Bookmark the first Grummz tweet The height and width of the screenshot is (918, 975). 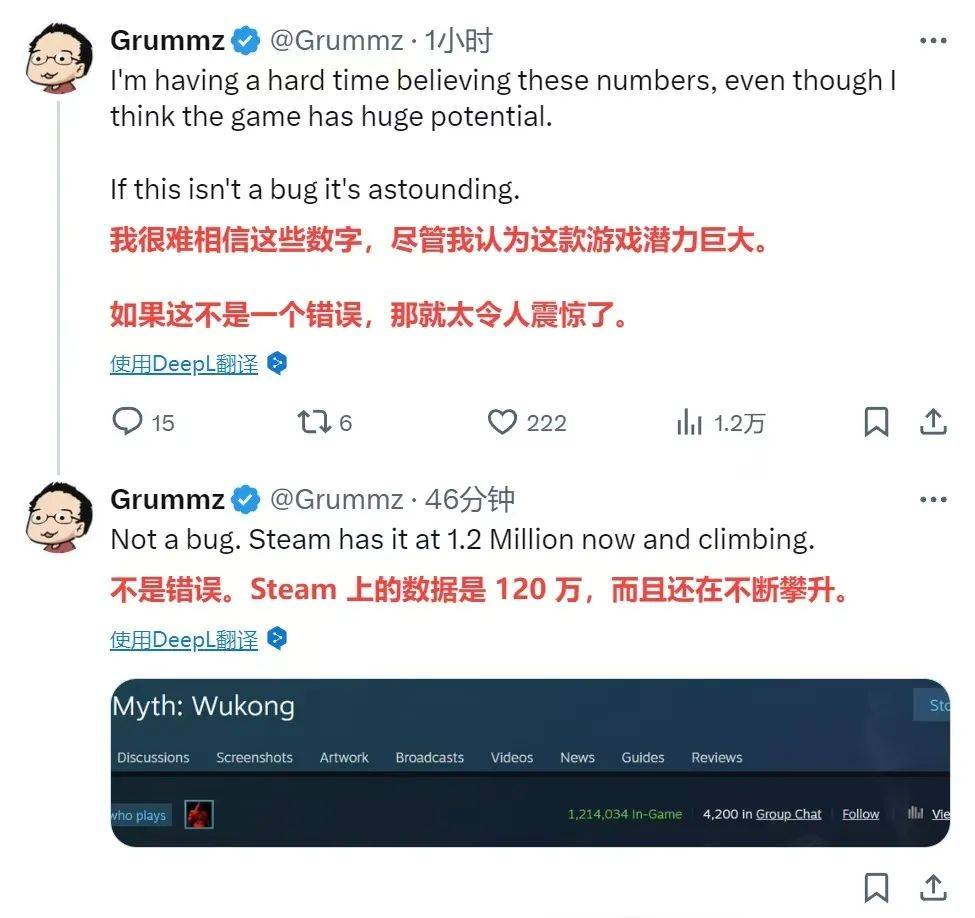[877, 422]
